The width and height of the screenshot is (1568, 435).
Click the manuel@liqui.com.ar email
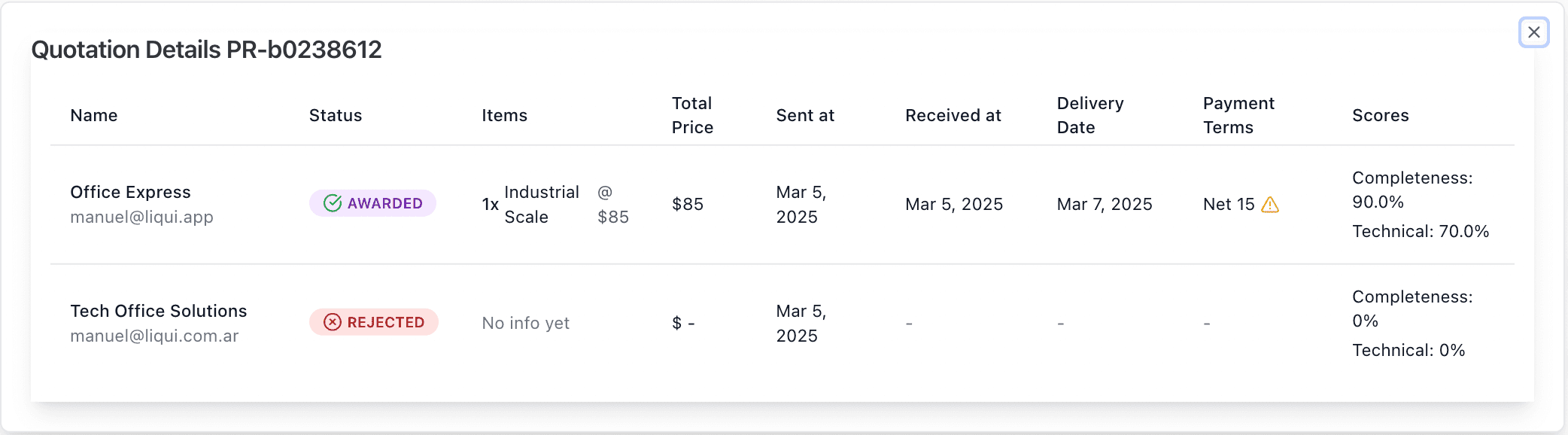click(x=154, y=336)
